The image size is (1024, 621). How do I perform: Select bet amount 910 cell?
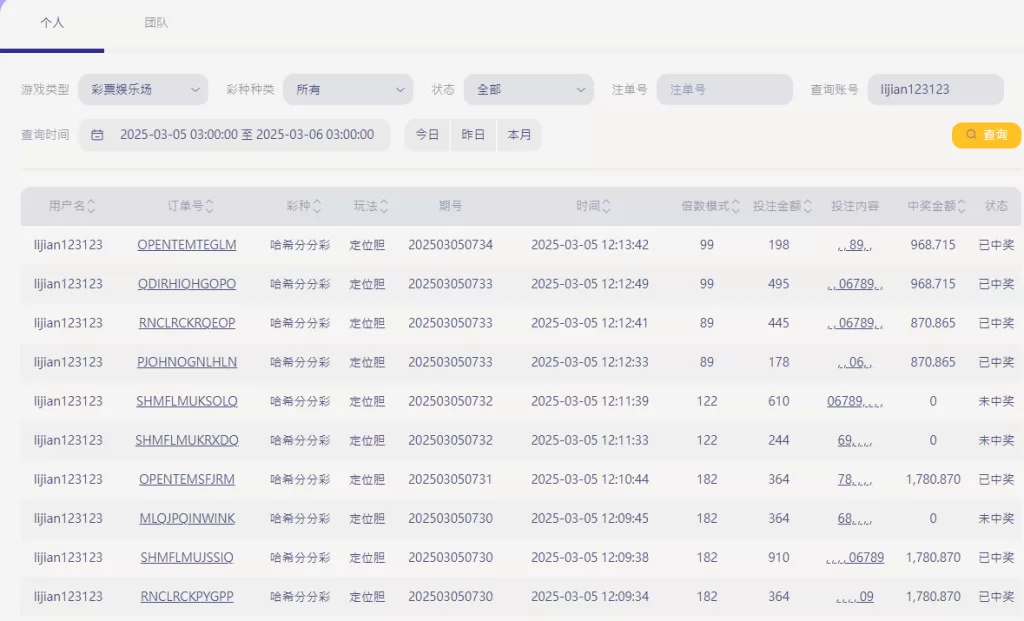click(x=778, y=558)
